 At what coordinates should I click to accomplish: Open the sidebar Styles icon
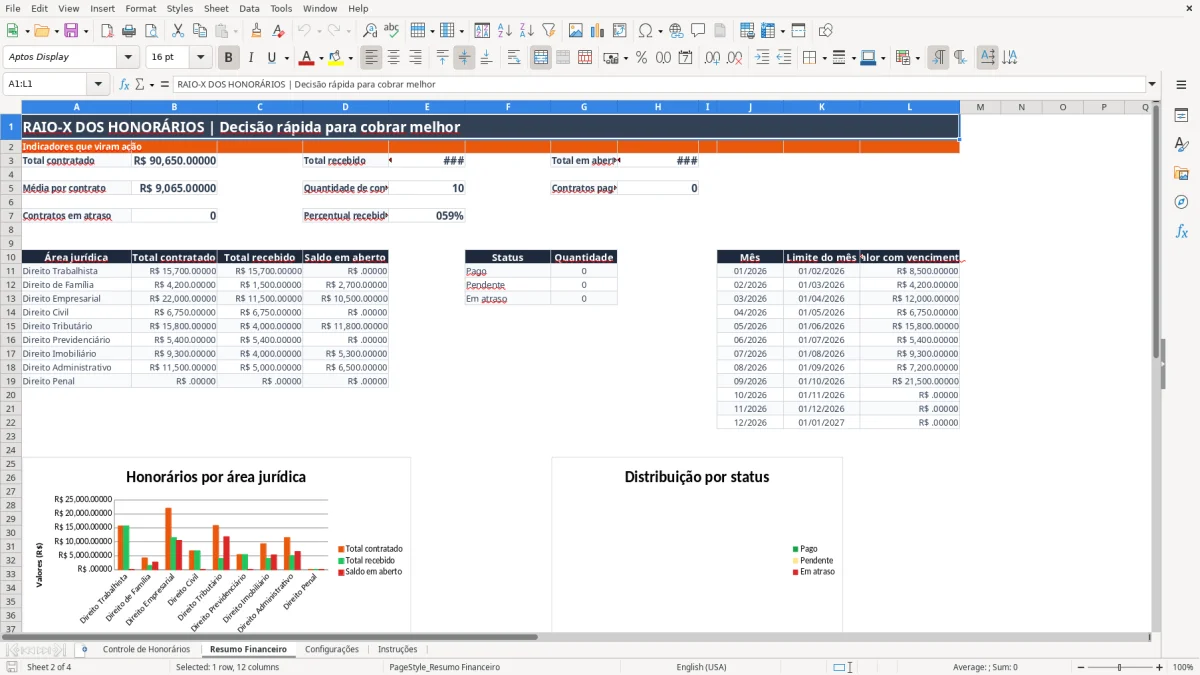coord(1181,144)
